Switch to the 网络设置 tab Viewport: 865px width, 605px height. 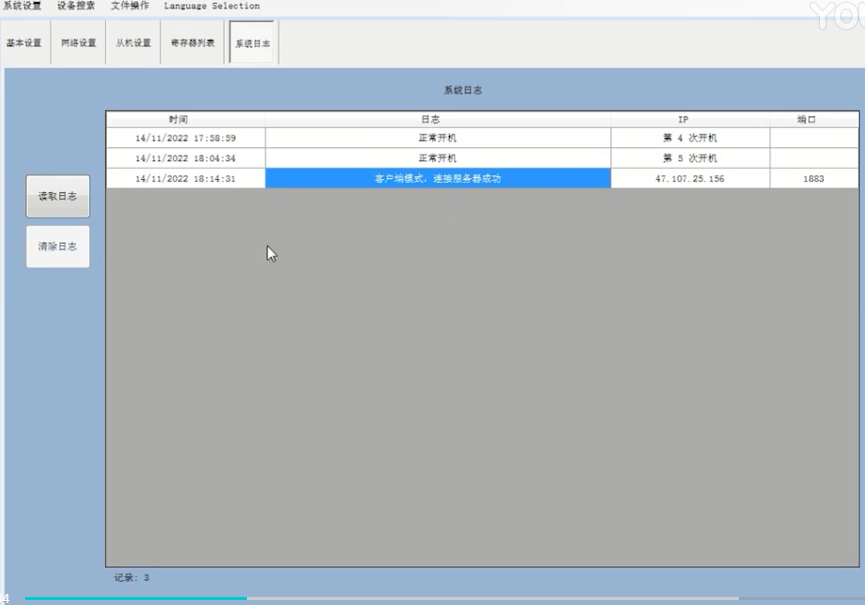[x=78, y=43]
